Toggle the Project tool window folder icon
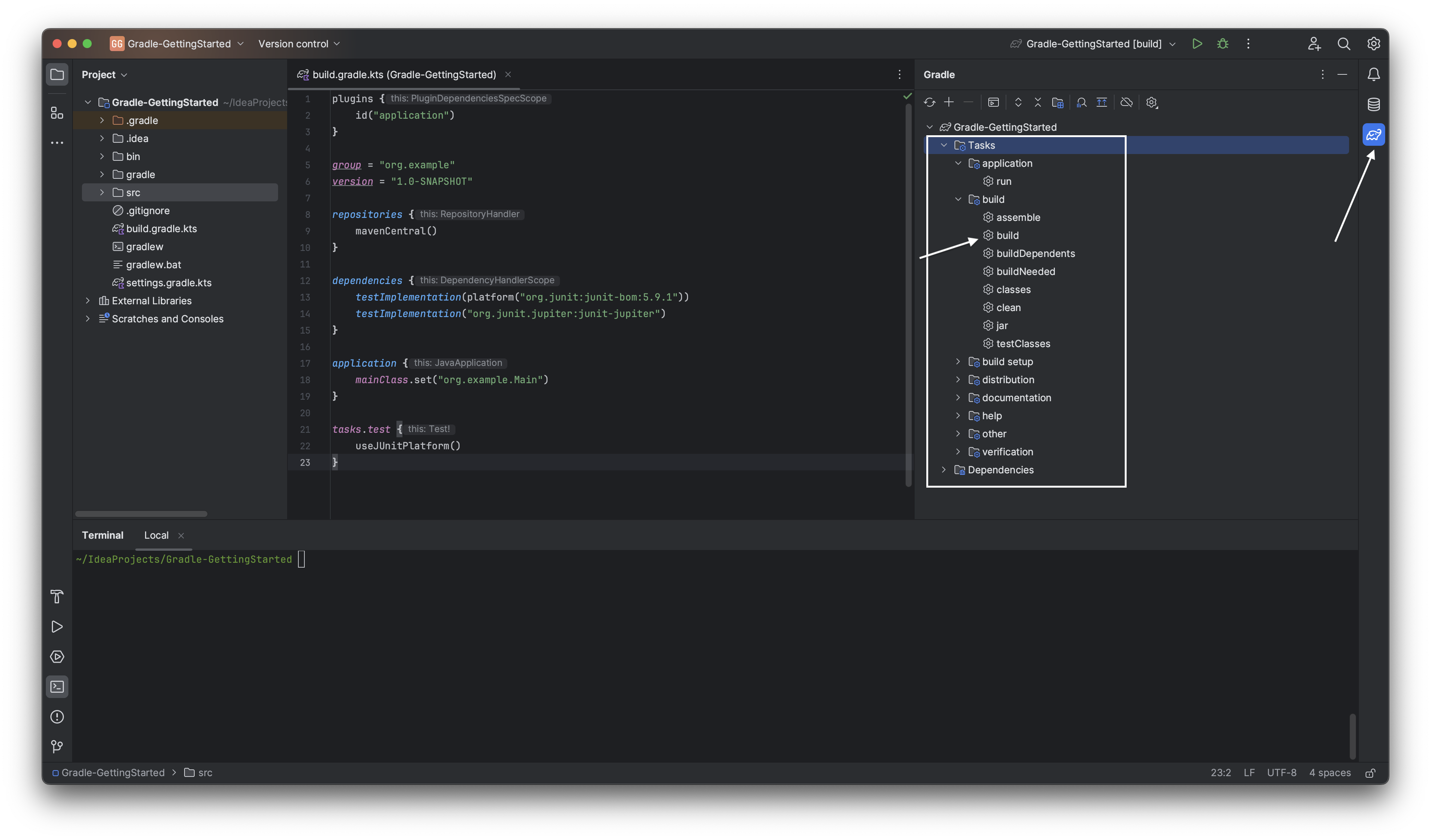 (57, 74)
